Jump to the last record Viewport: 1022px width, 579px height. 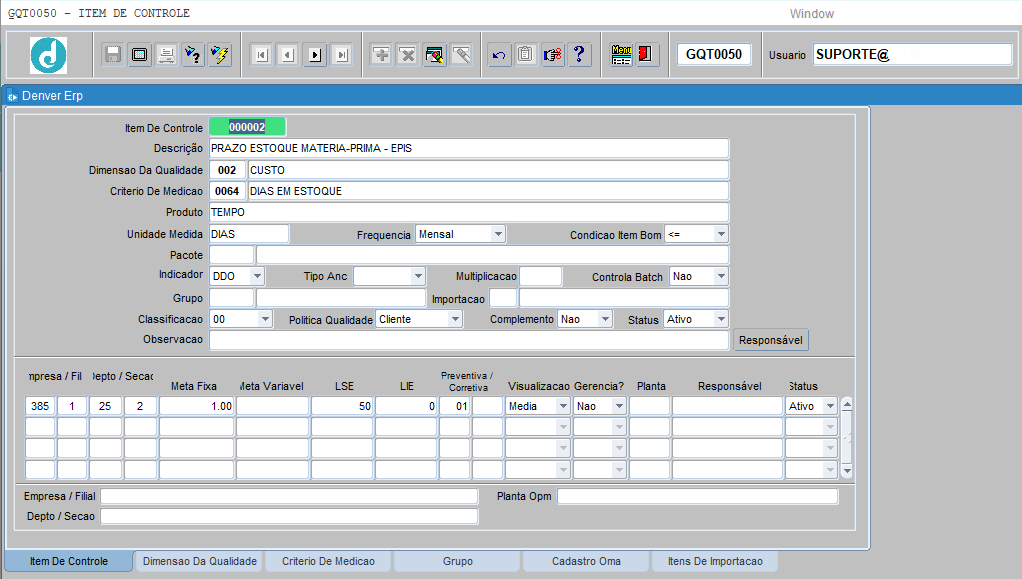[x=342, y=55]
